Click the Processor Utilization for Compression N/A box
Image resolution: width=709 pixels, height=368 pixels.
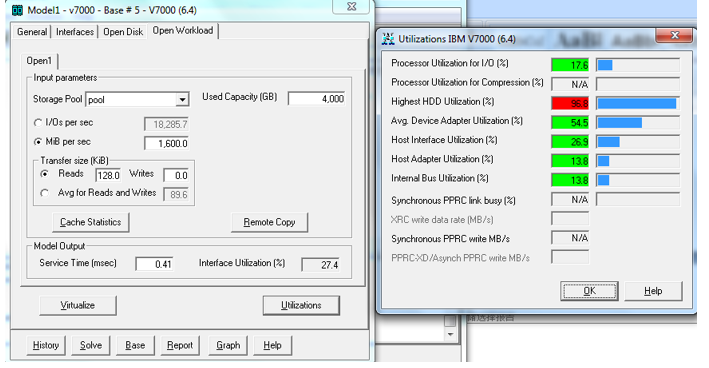[570, 84]
